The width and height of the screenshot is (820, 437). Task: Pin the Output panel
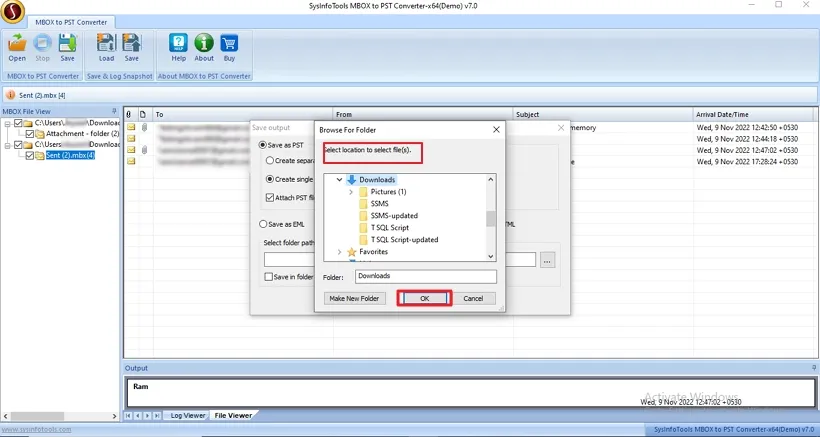pyautogui.click(x=814, y=368)
